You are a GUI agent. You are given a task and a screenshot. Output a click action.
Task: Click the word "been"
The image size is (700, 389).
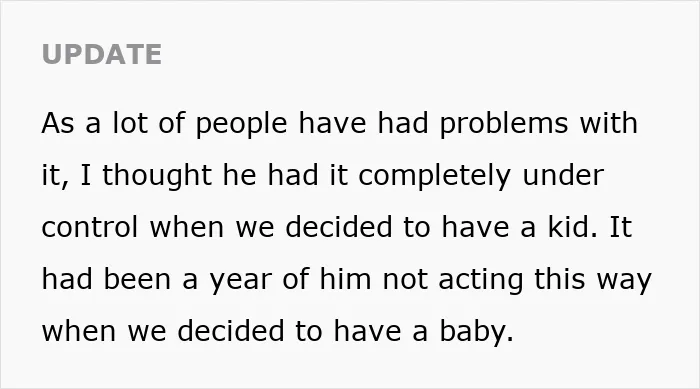pos(137,279)
